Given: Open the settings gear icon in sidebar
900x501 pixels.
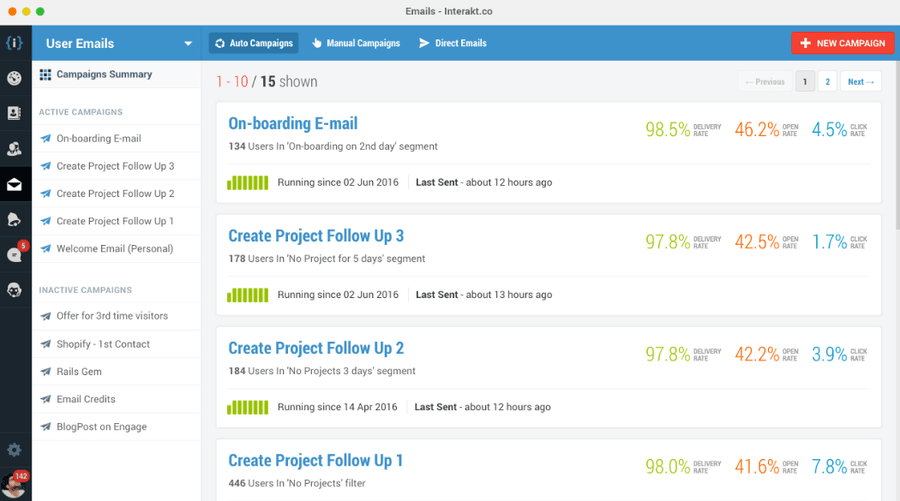Looking at the screenshot, I should tap(14, 451).
